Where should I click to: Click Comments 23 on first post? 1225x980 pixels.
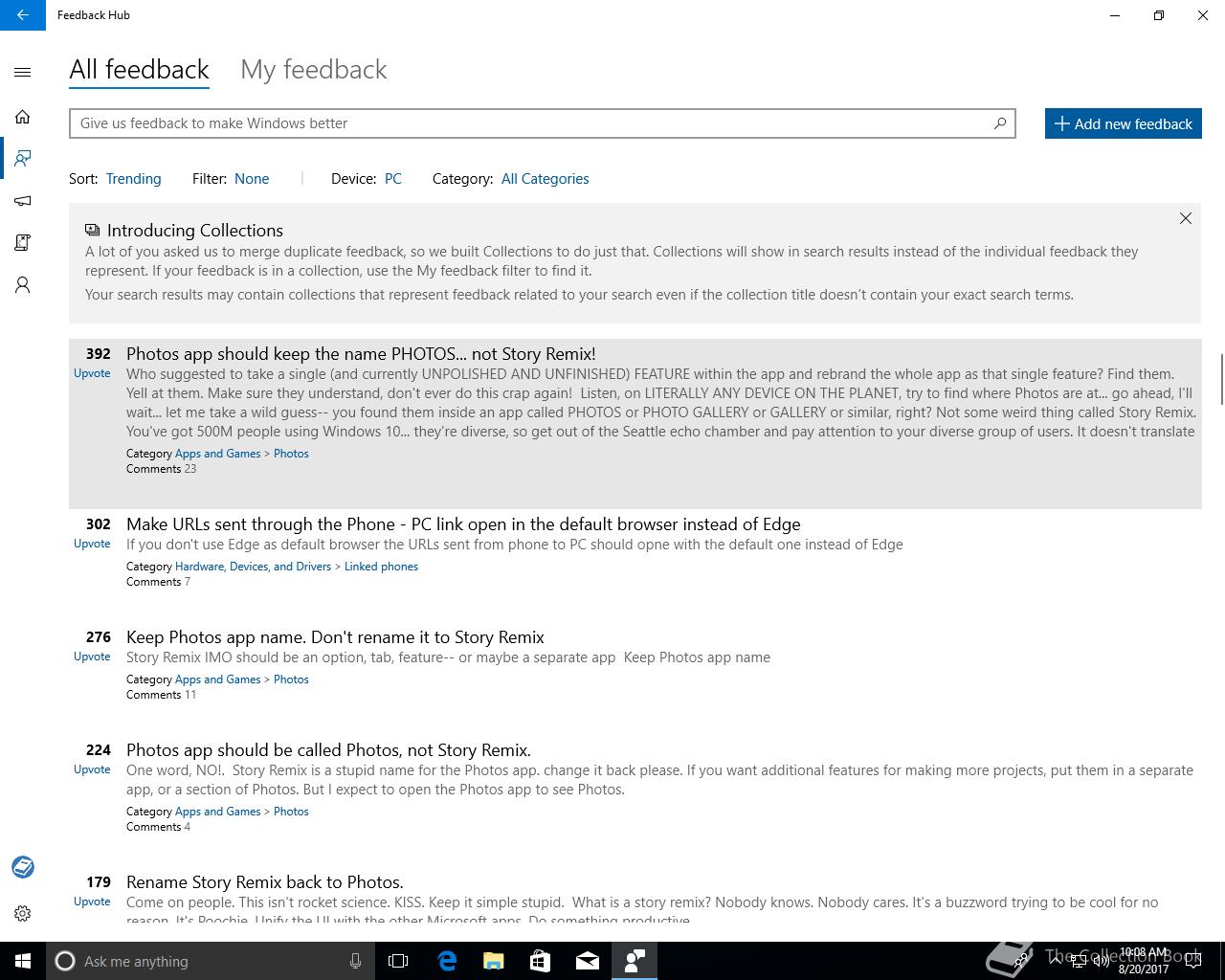pos(162,469)
